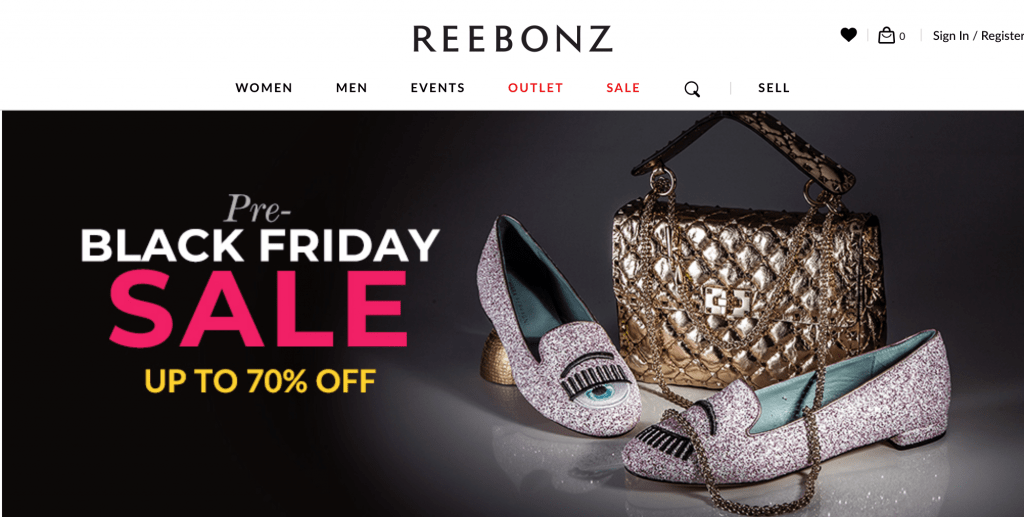The width and height of the screenshot is (1024, 517).
Task: Click the gold quilted handbag image
Action: (x=748, y=261)
